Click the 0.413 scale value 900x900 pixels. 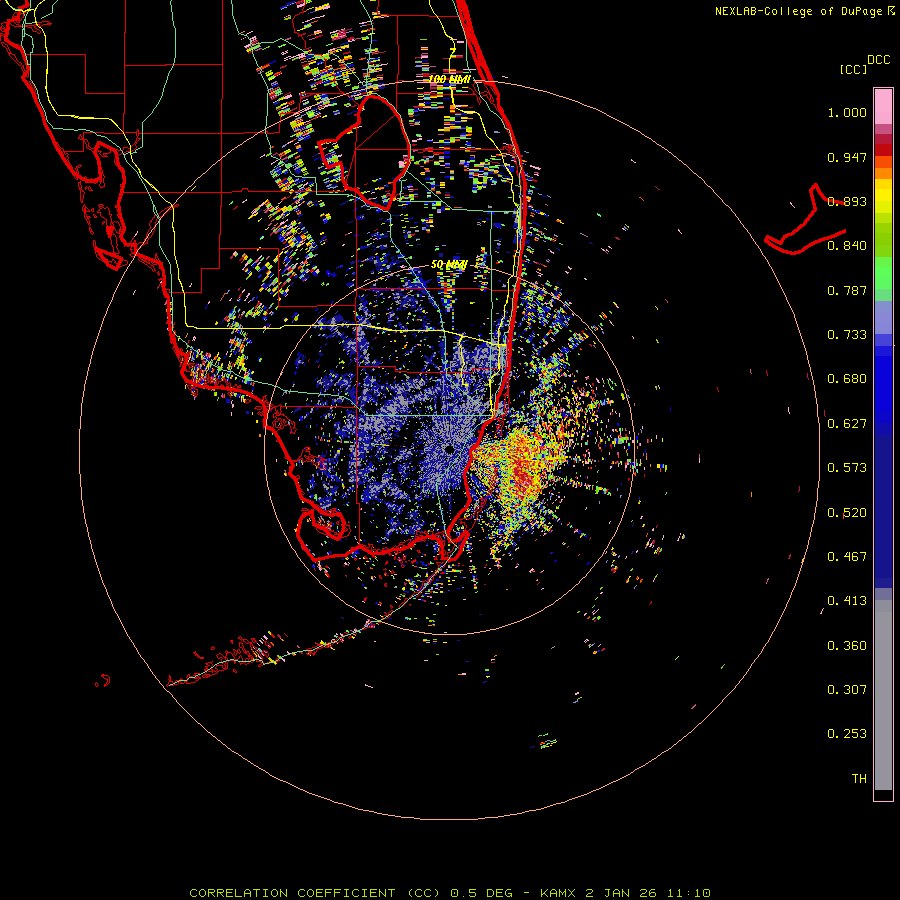tap(847, 601)
